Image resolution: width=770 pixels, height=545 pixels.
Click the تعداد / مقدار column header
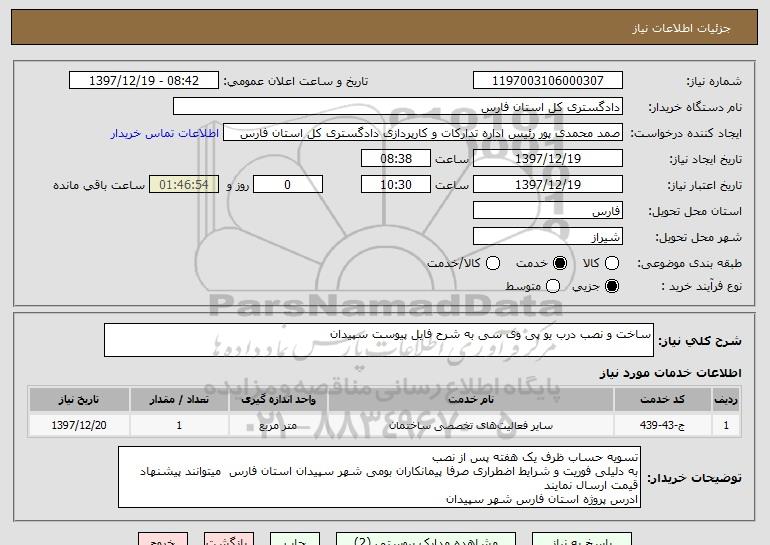point(179,399)
